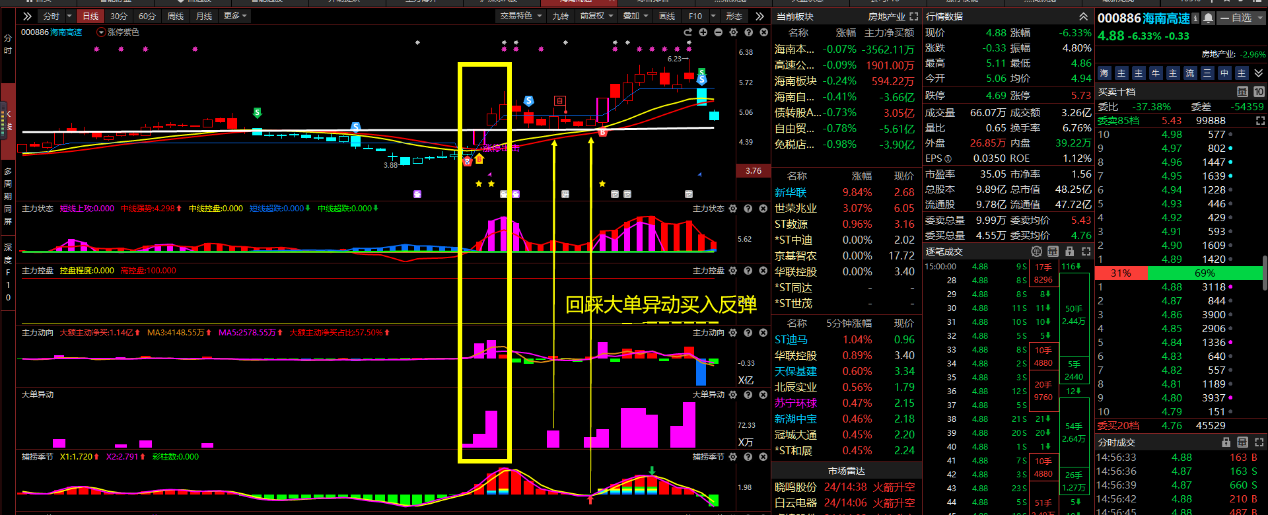Viewport: 1268px width, 515px height.
Task: Click the 牛 tag icon in tag row
Action: [1156, 73]
